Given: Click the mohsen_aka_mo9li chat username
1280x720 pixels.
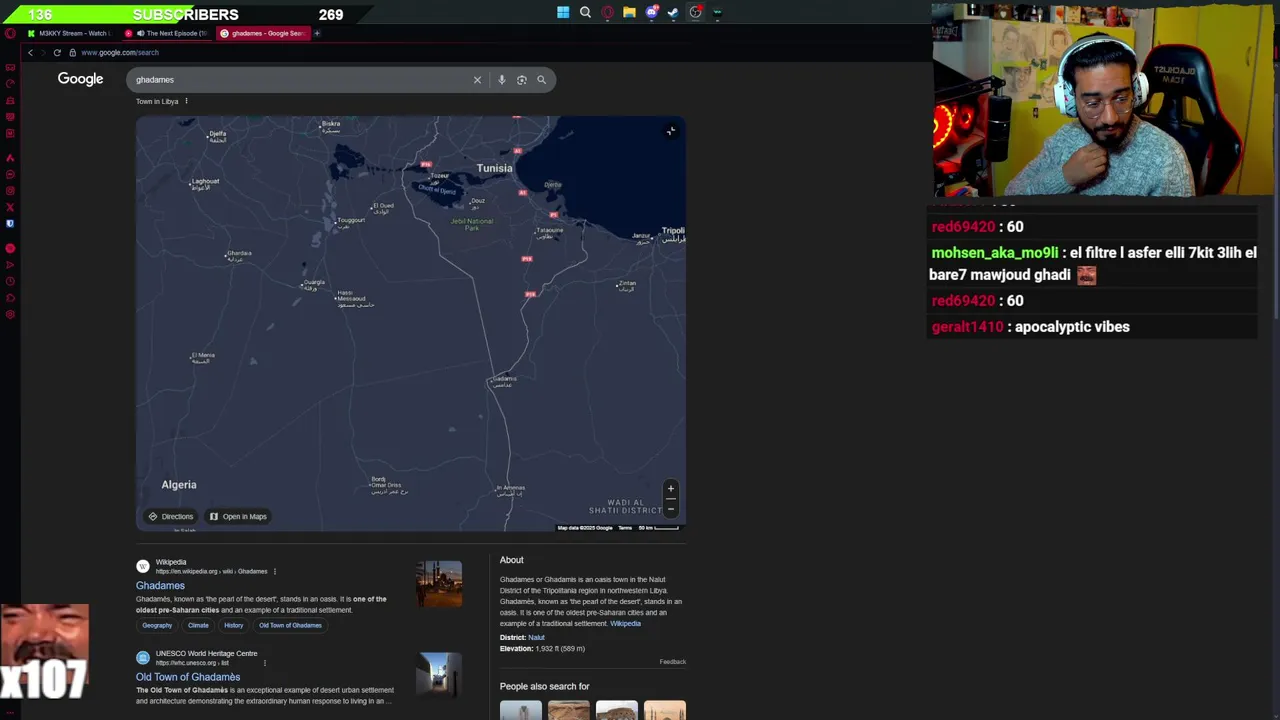Looking at the screenshot, I should (x=994, y=253).
